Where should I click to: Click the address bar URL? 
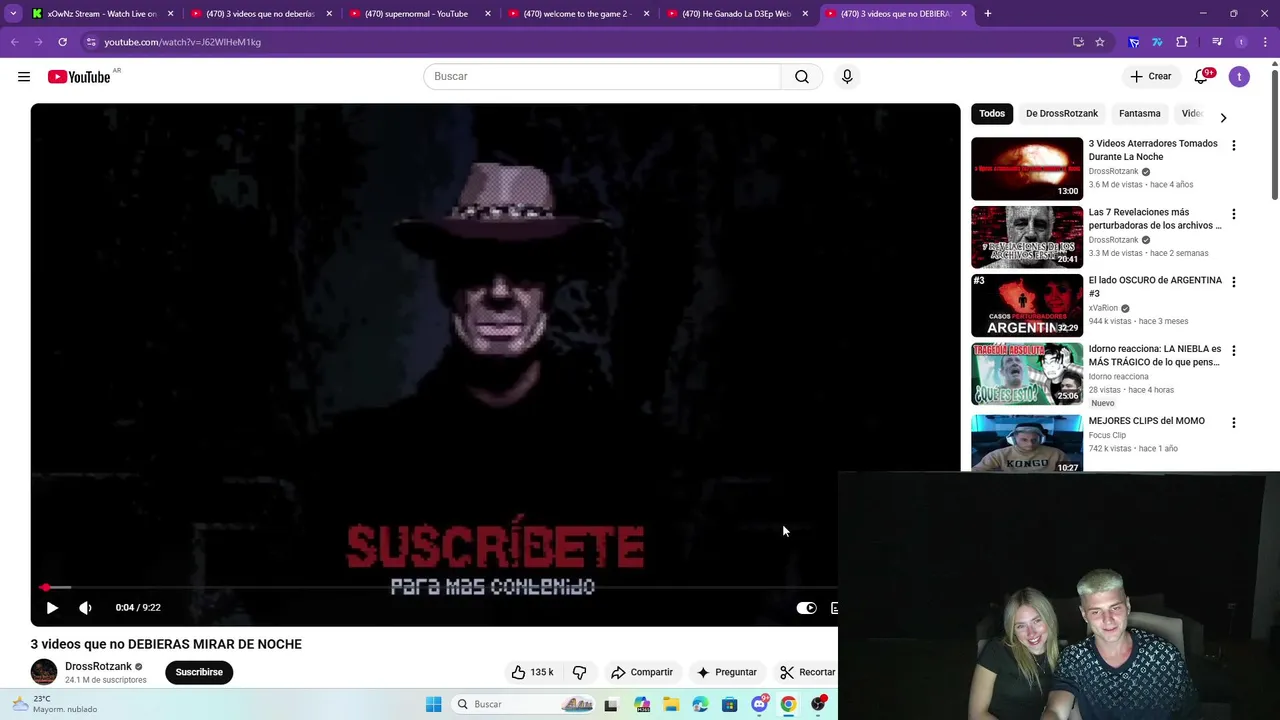click(182, 42)
